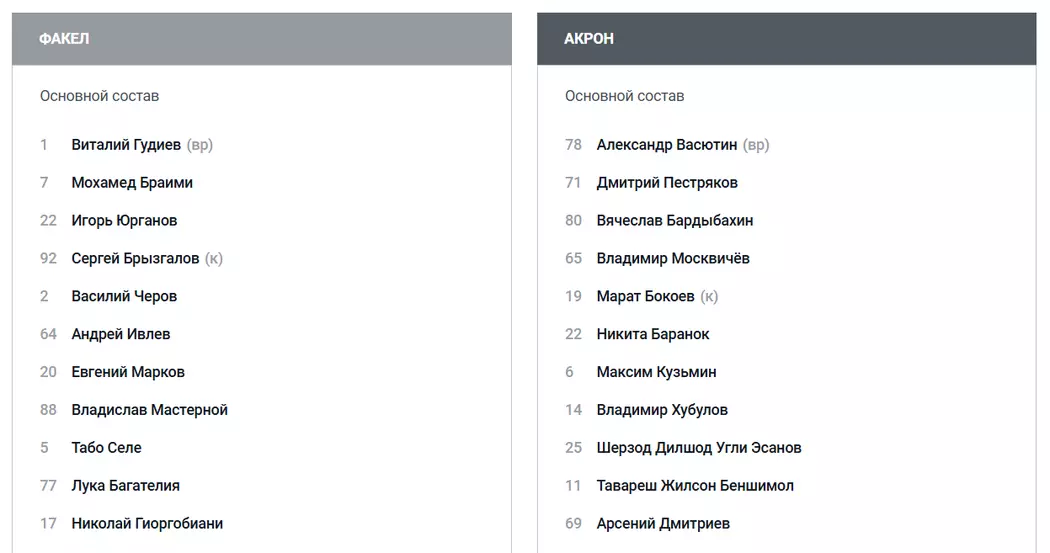Click the АКРОН team header
Viewport: 1050px width, 553px height.
[x=589, y=39]
